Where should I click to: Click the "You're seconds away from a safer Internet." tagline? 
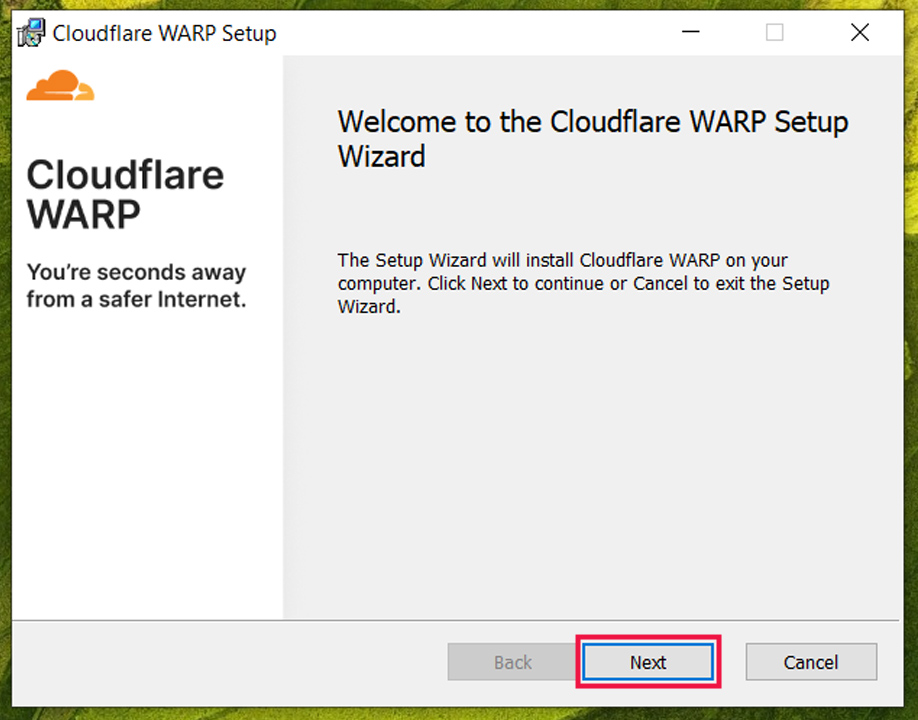pyautogui.click(x=136, y=286)
